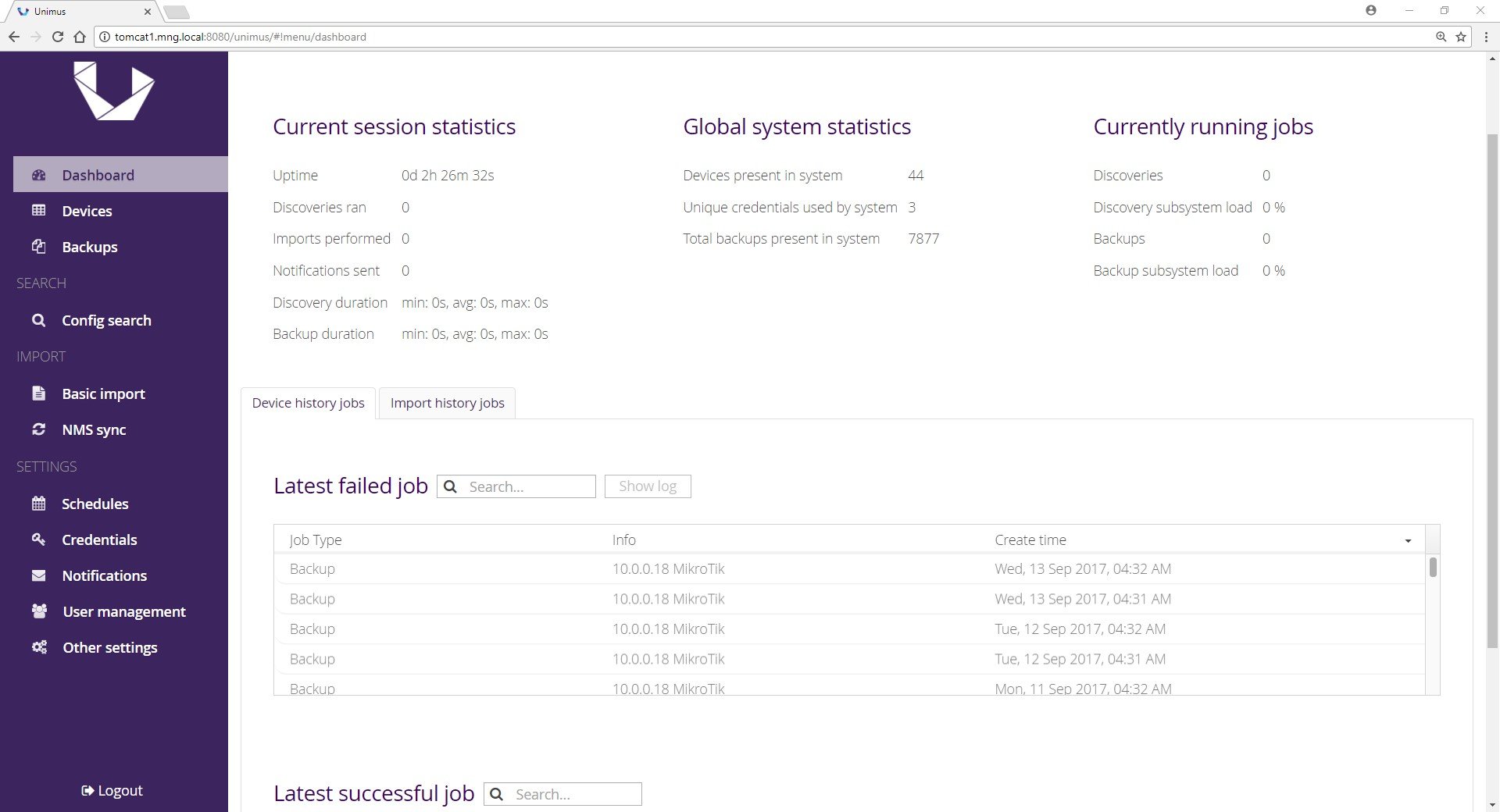Screen dimensions: 1500x812
Task: Select failed job row Wed 13 Sep 04:32 AM
Action: (x=849, y=569)
